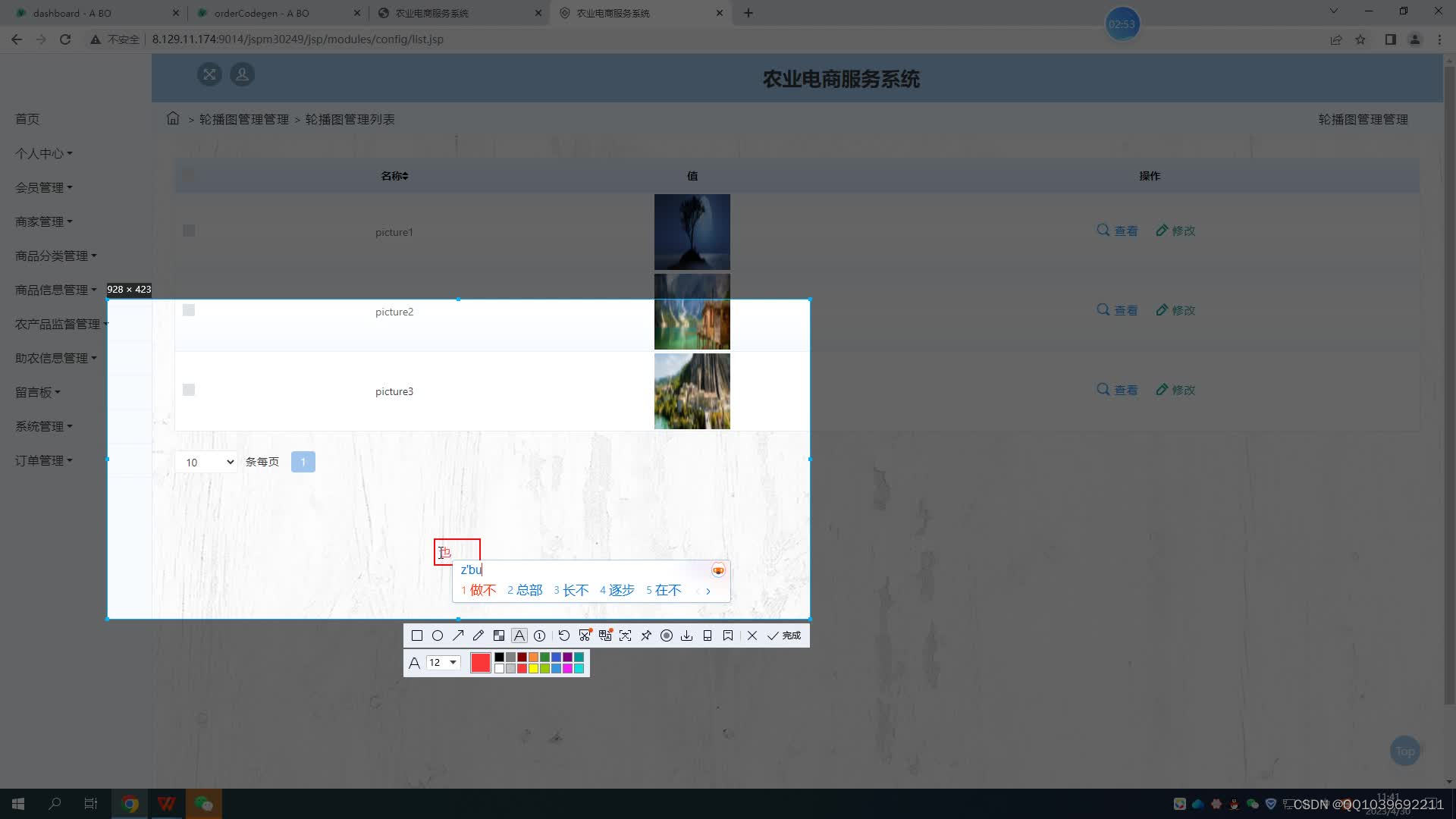1456x819 pixels.
Task: Expand the 会员管理 sidebar menu
Action: (x=44, y=187)
